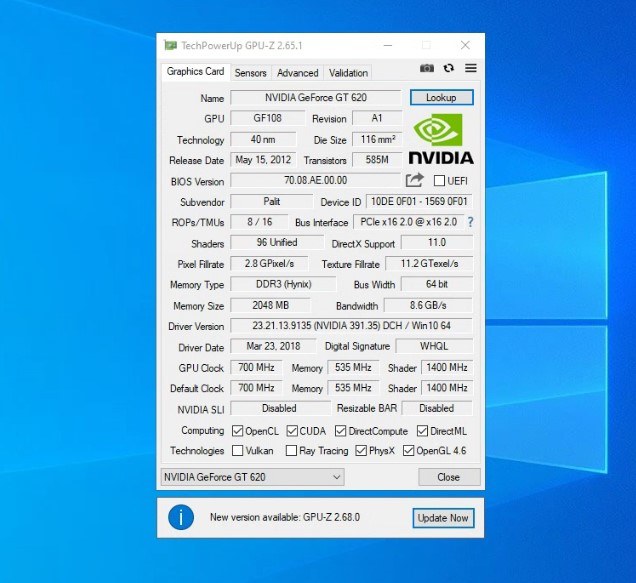Toggle the UEFI checkbox
Image resolution: width=636 pixels, height=583 pixels.
click(x=439, y=181)
